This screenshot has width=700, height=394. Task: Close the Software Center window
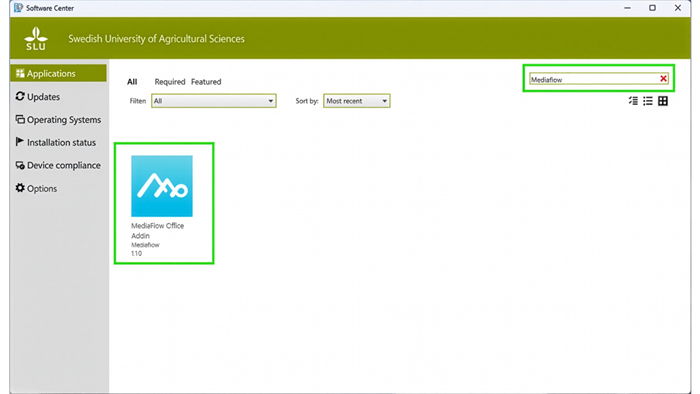pyautogui.click(x=678, y=8)
